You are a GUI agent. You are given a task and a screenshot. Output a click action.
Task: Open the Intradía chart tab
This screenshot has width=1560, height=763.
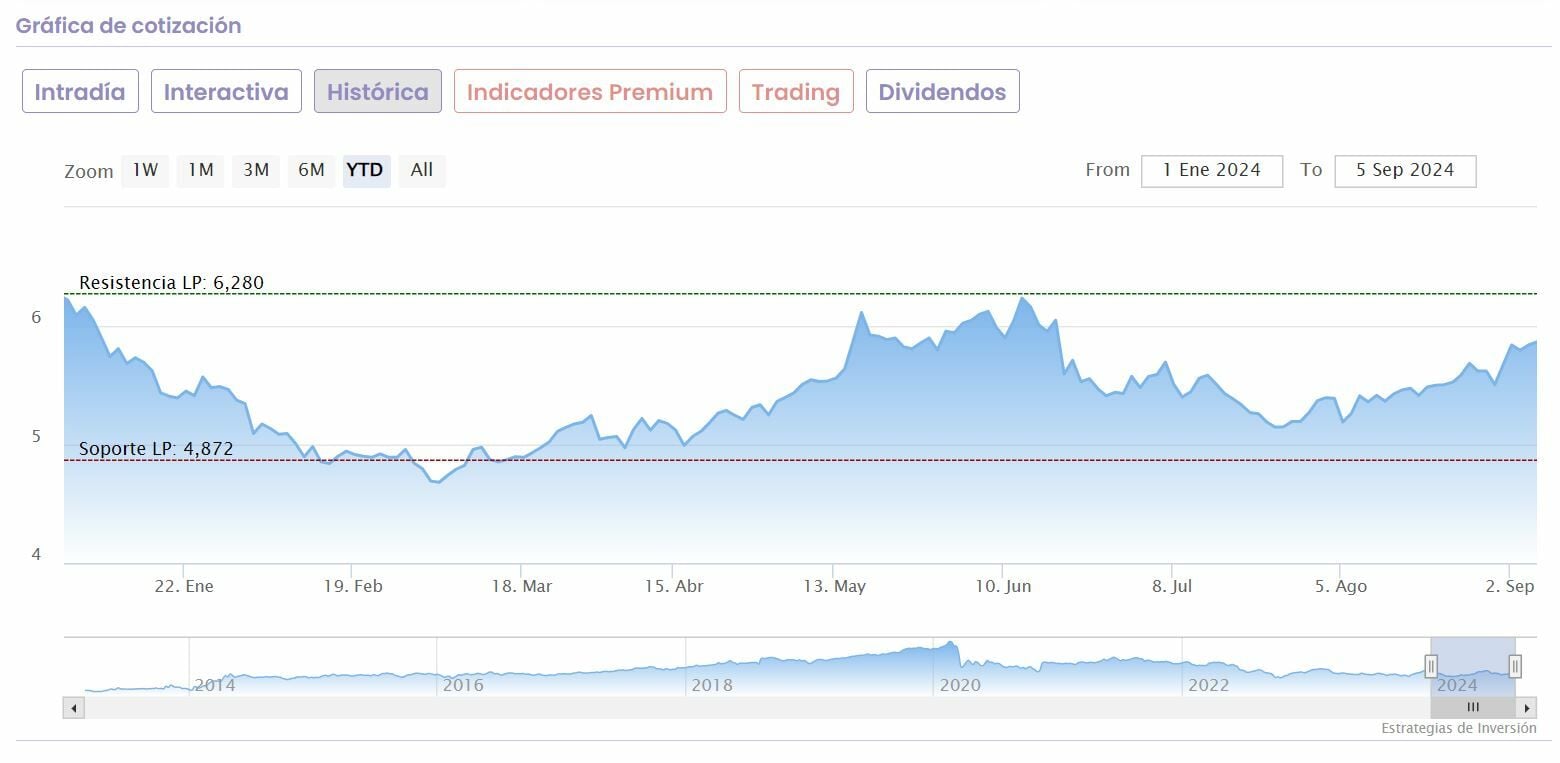click(80, 92)
